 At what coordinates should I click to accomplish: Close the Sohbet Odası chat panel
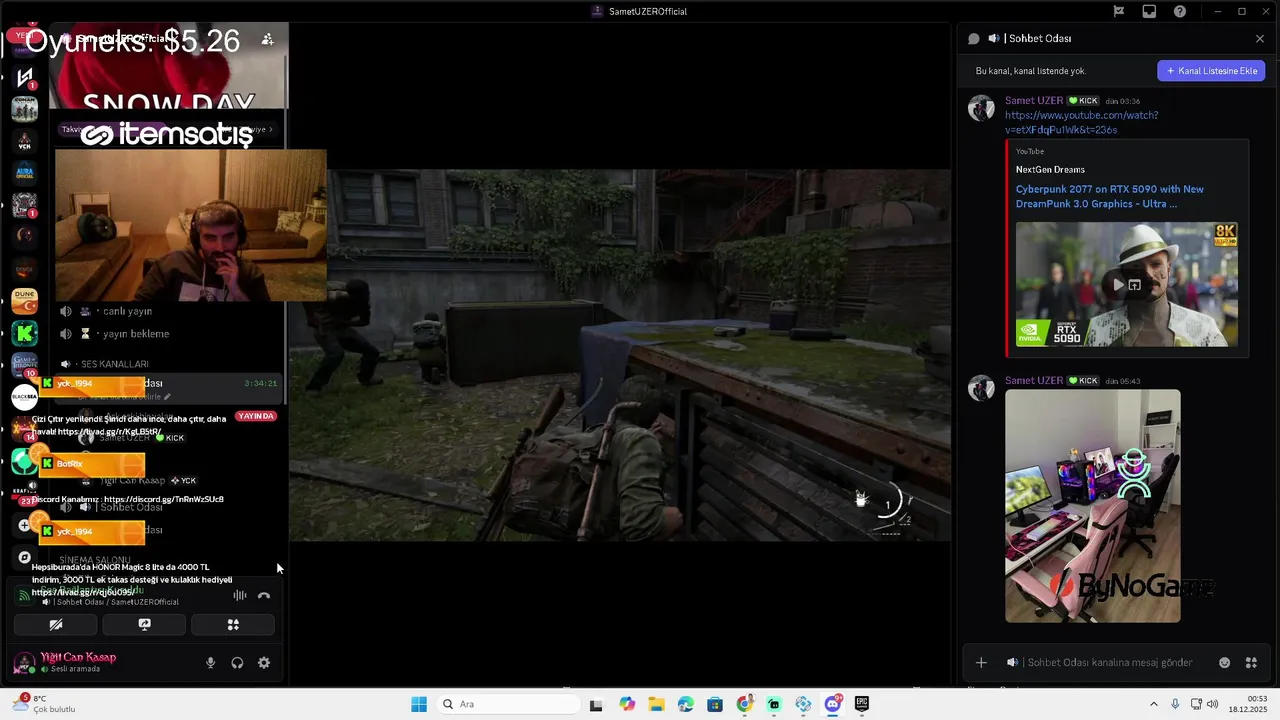[x=1260, y=39]
